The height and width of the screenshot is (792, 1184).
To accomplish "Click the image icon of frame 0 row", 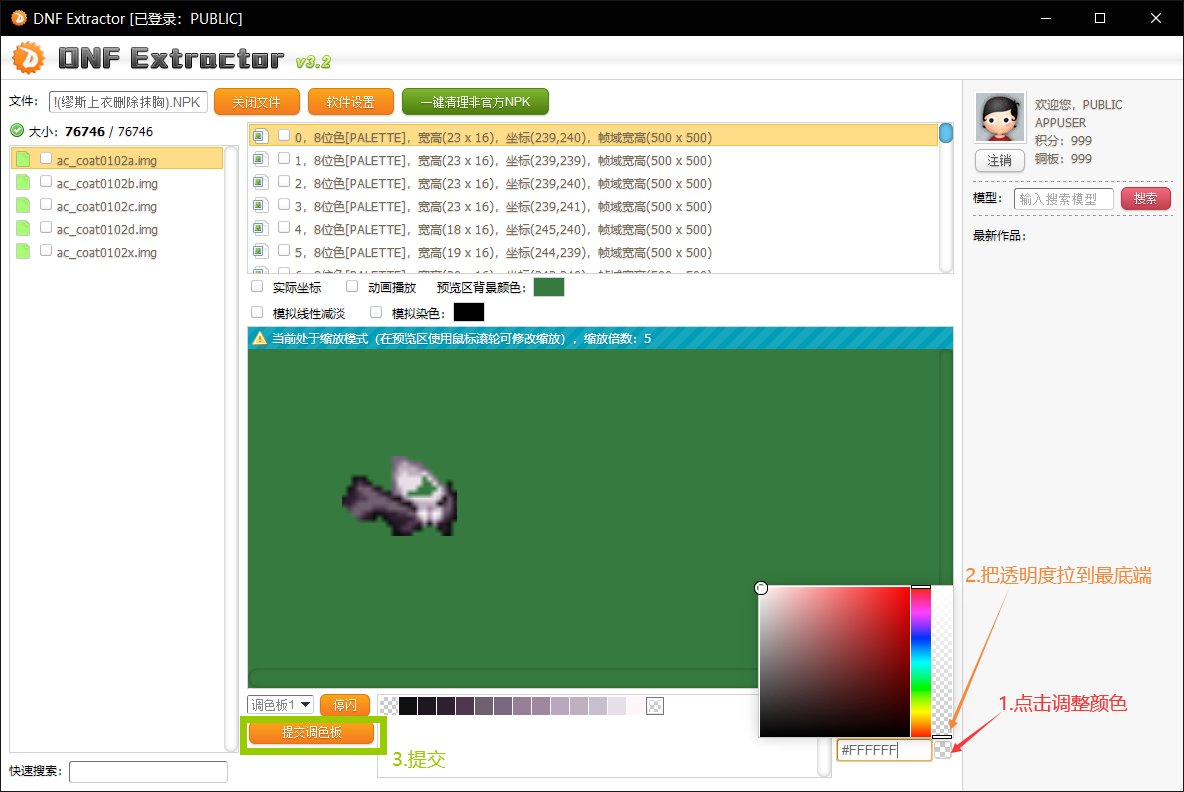I will point(261,137).
